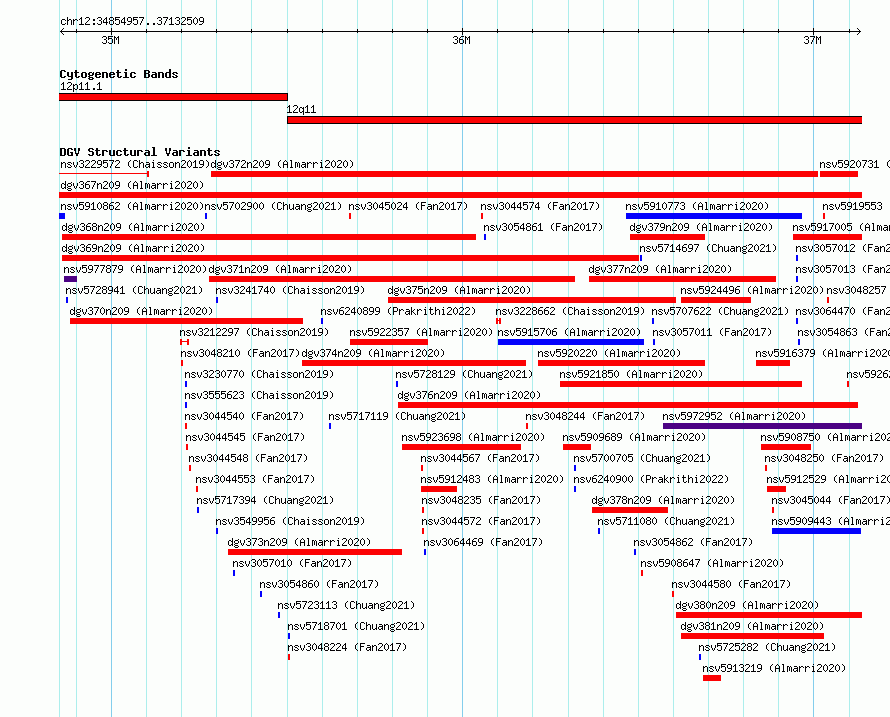Select nsv5700705 (Chuang2021) label
890x717 pixels.
[642, 458]
